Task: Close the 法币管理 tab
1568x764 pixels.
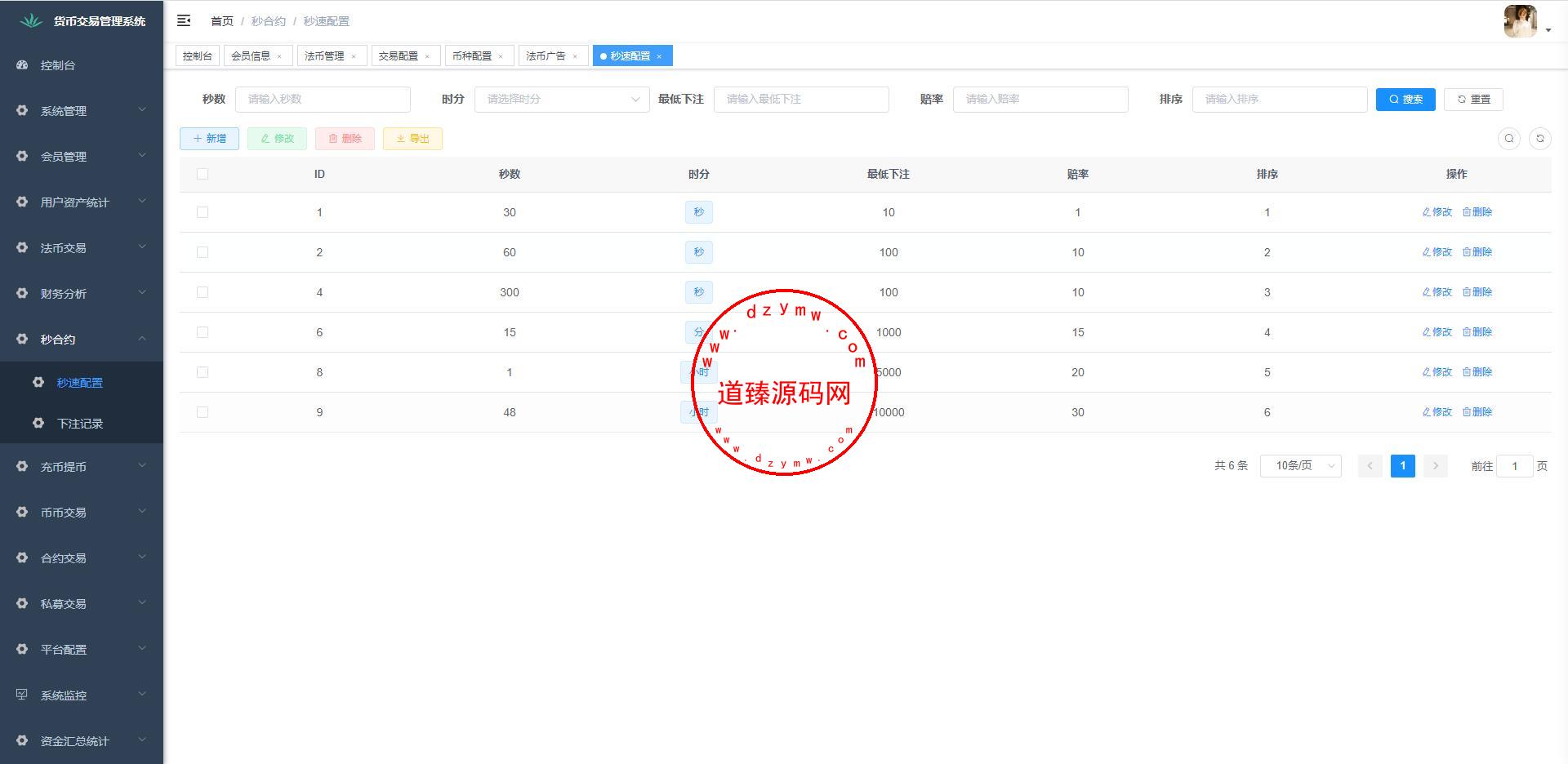Action: pyautogui.click(x=354, y=56)
